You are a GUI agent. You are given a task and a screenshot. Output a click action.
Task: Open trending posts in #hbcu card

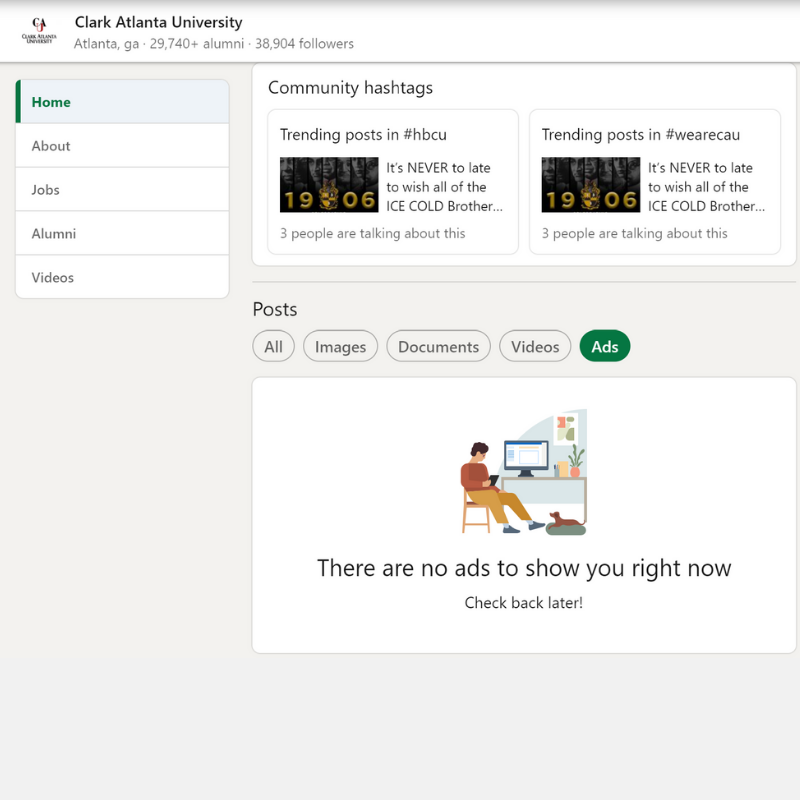(x=393, y=182)
